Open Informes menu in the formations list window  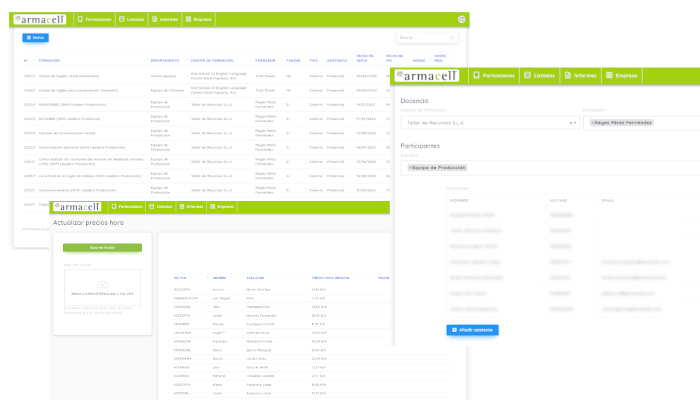(165, 19)
